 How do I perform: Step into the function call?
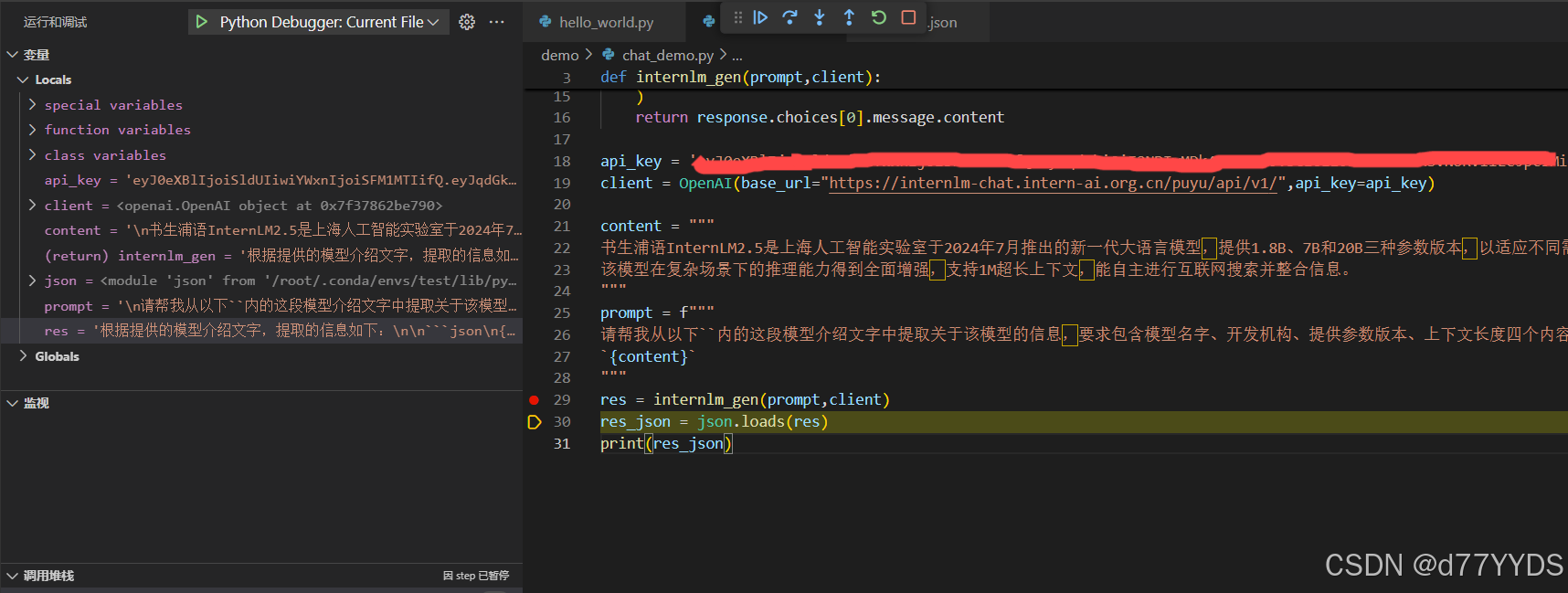(820, 17)
